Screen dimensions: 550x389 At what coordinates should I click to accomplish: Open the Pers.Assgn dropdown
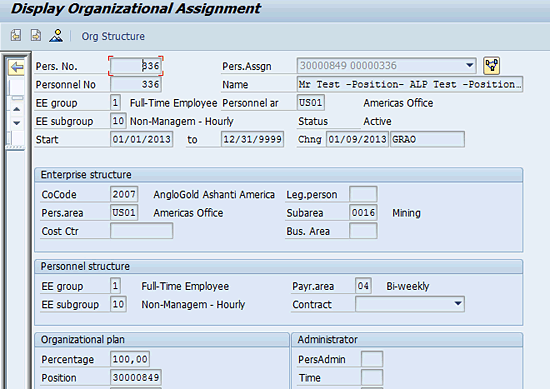[469, 65]
